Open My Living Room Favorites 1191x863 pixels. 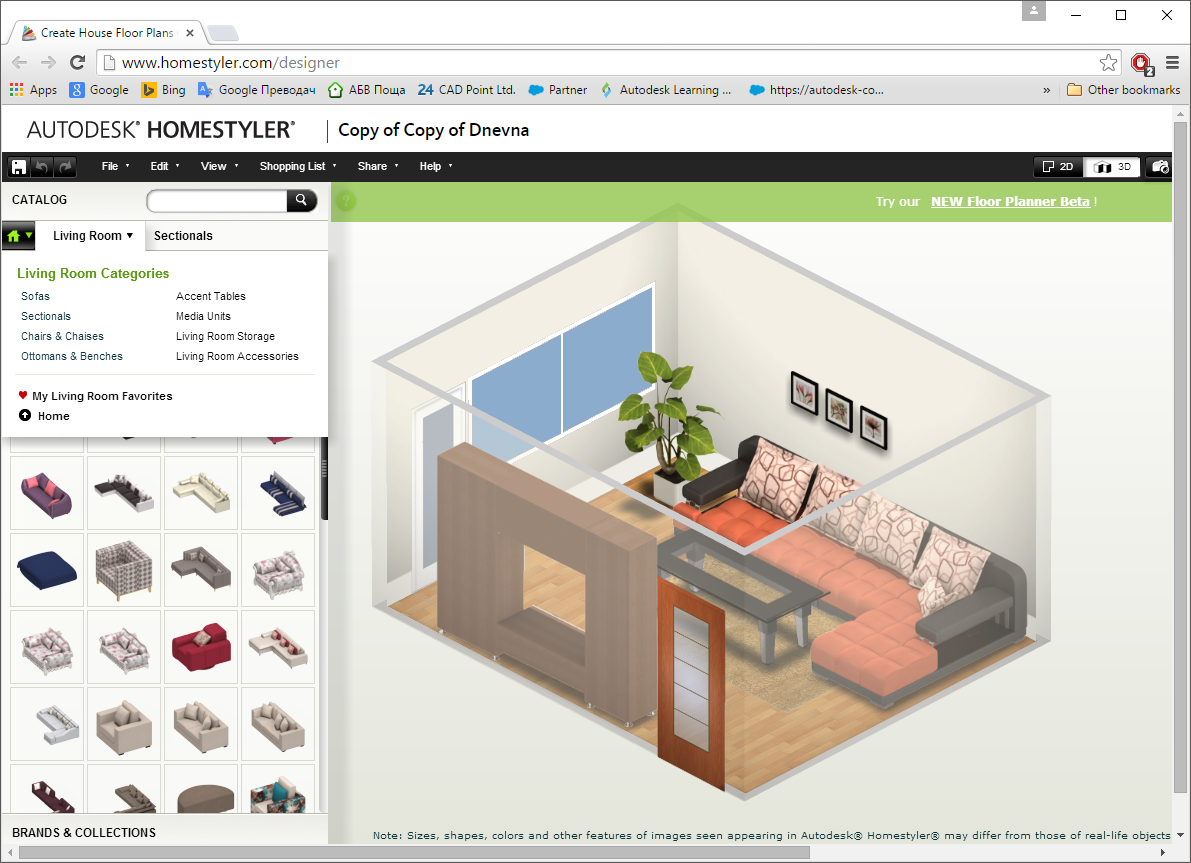[x=96, y=396]
